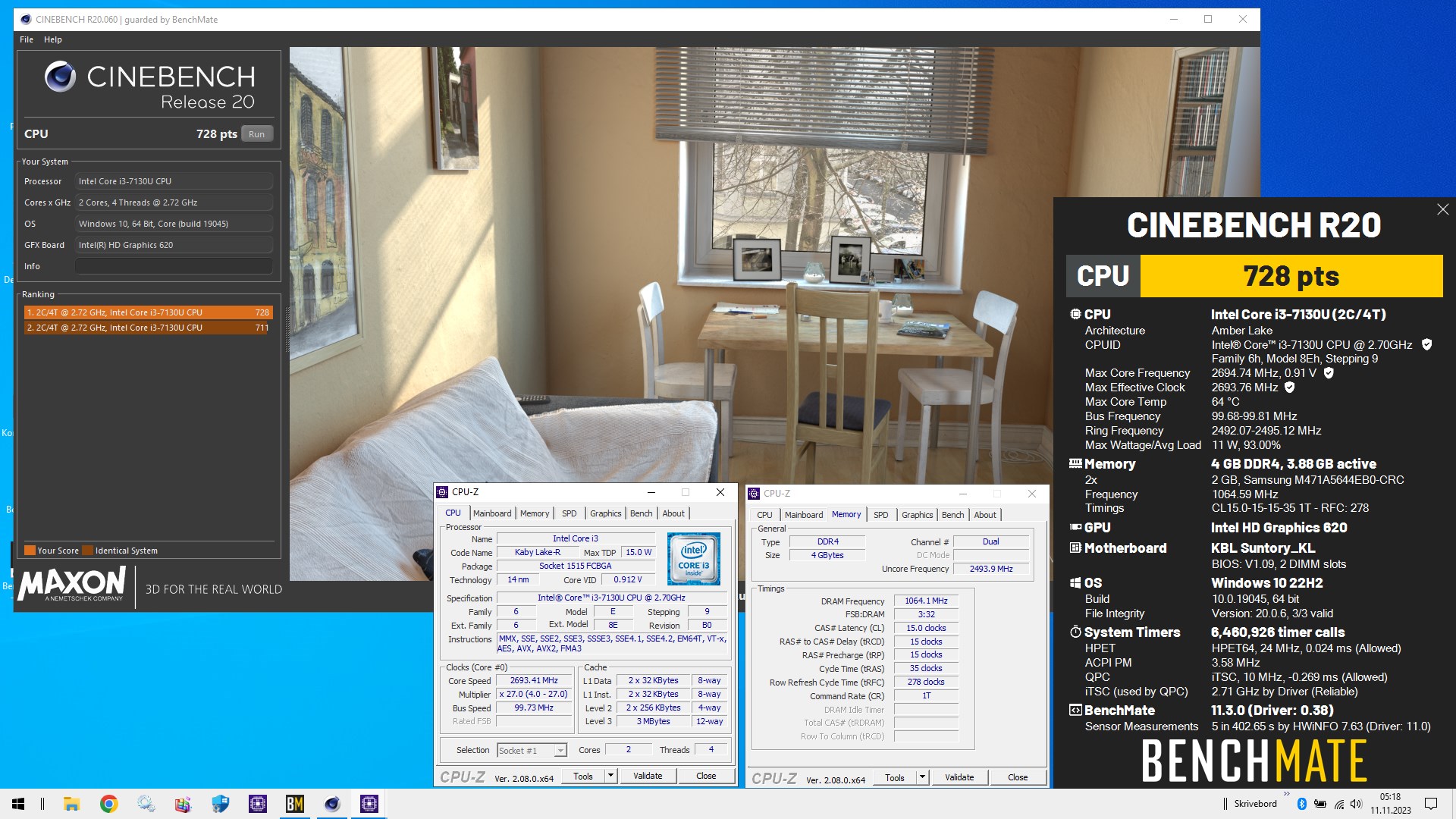Open Bench tab in left CPU-Z
1456x819 pixels.
click(642, 513)
